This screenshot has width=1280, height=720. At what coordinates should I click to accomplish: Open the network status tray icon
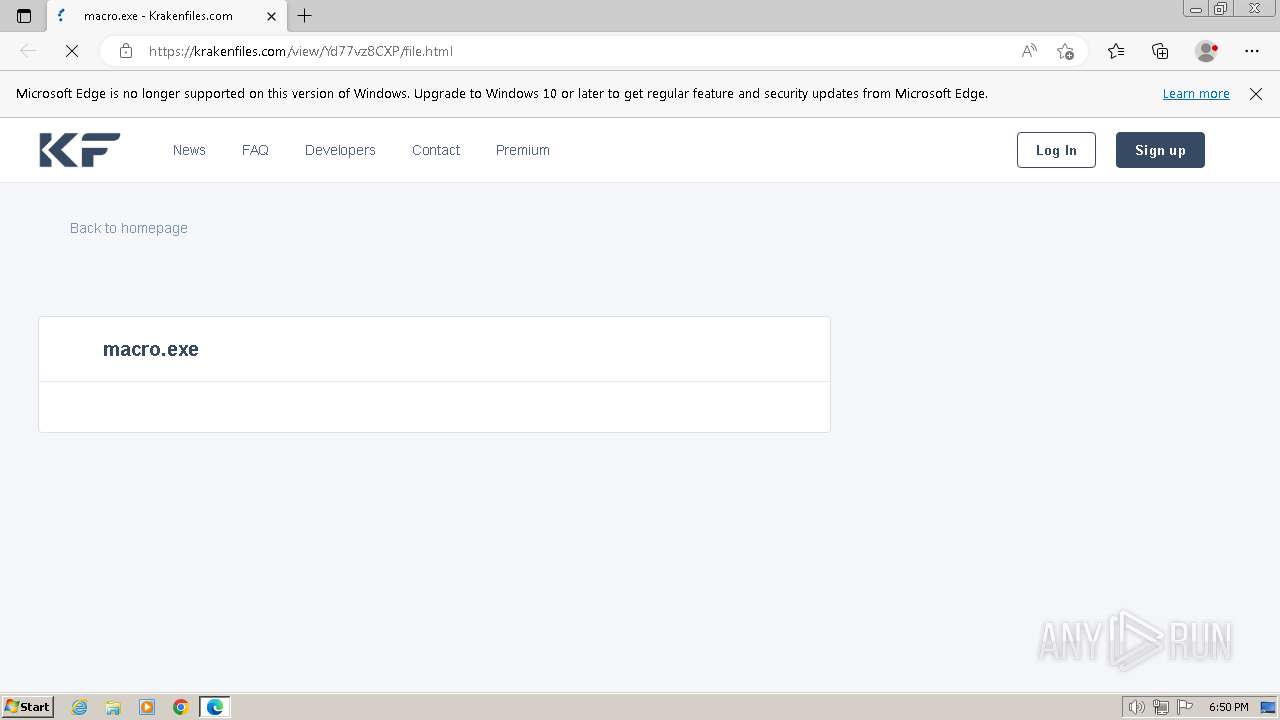click(1161, 707)
